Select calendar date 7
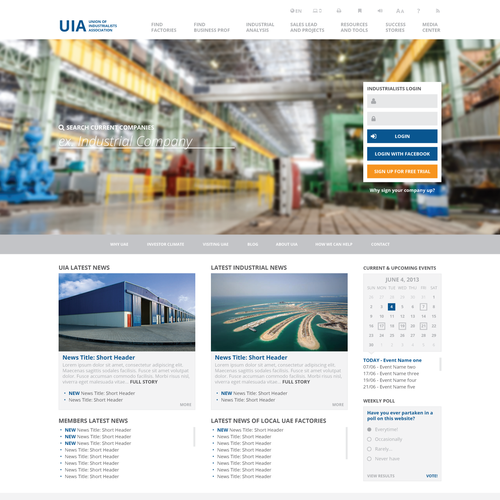Screen dimensions: 500x500 [423, 307]
